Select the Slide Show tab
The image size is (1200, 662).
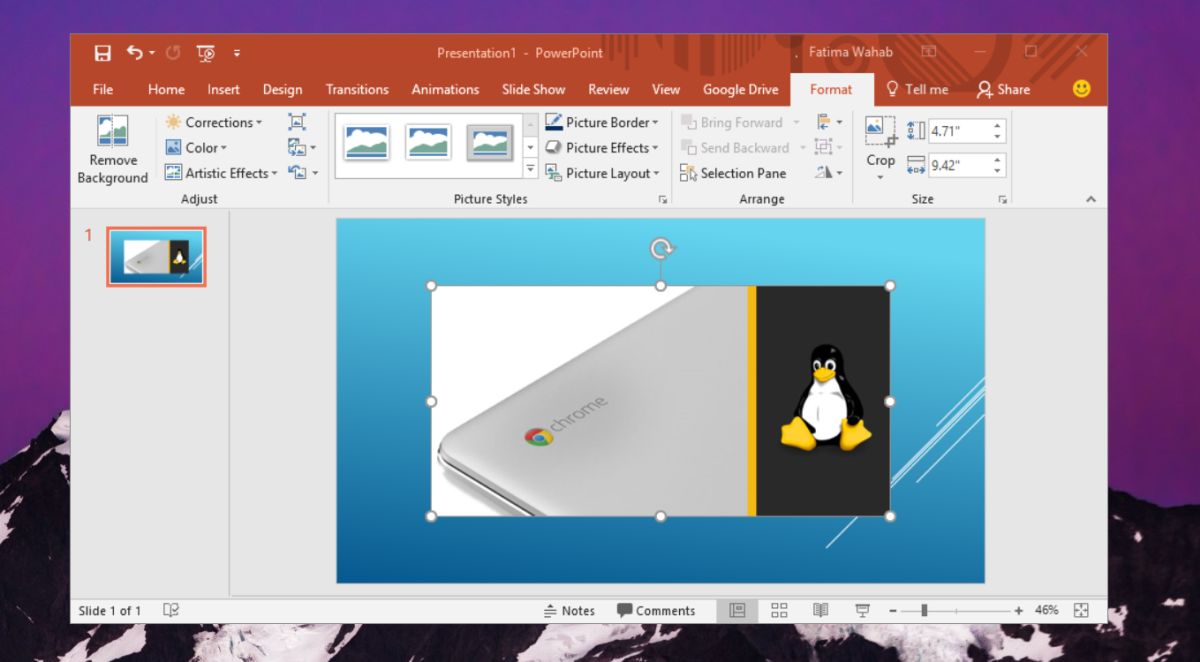[533, 89]
